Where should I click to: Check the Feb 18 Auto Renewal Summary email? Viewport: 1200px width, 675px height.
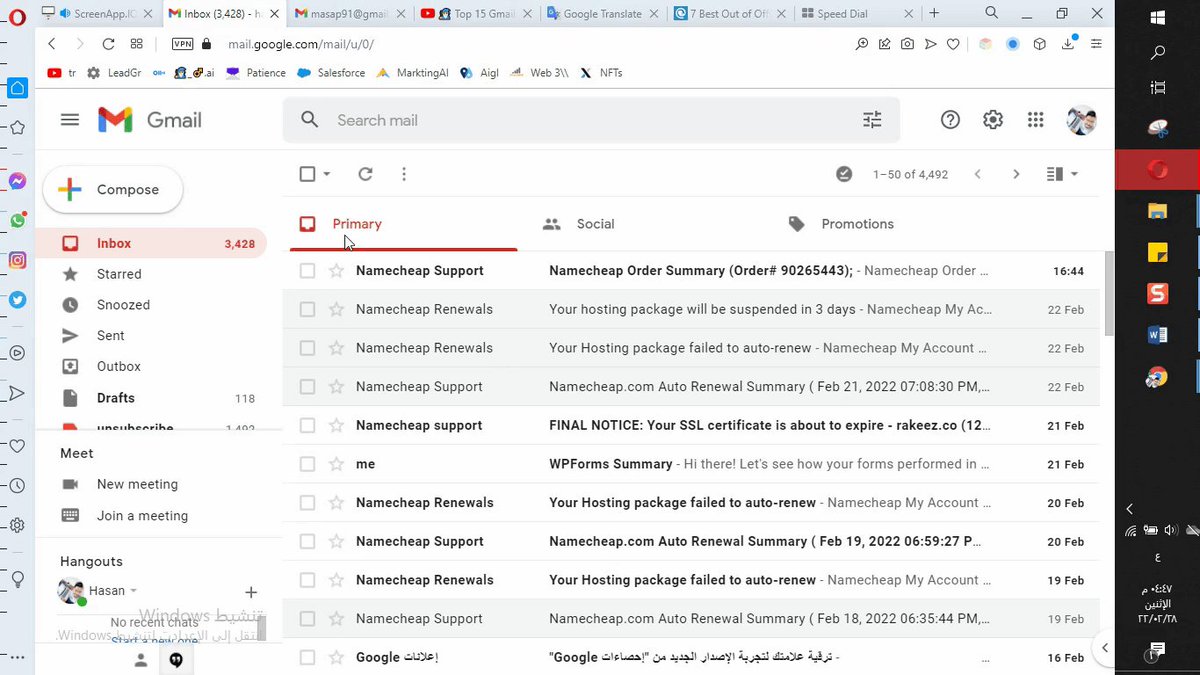307,619
